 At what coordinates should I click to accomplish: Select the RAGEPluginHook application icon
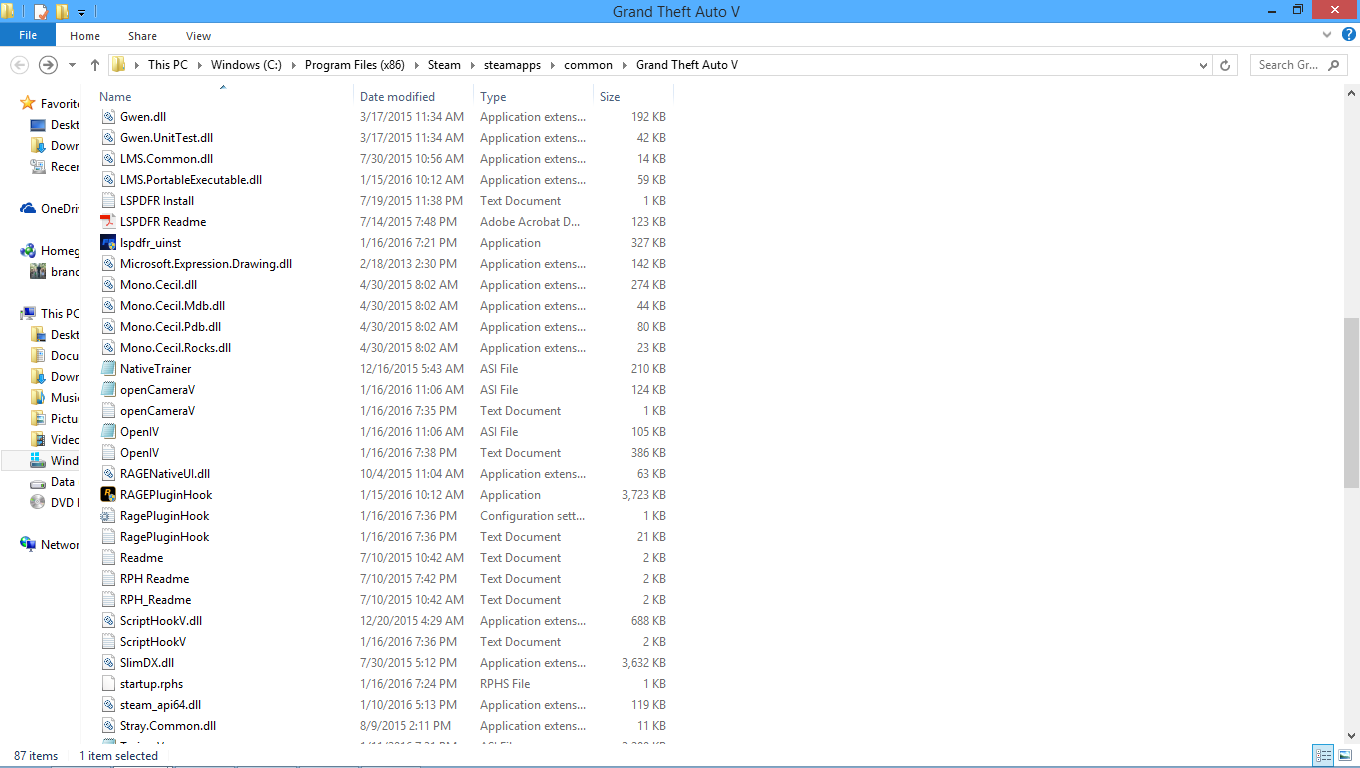pos(109,495)
